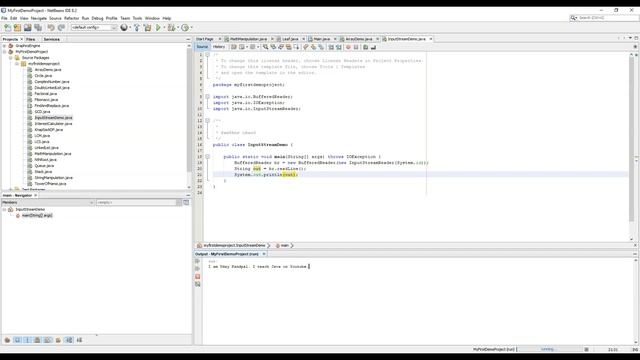The width and height of the screenshot is (640, 360).
Task: Click the Debug Project toolbar icon
Action: click(x=171, y=27)
